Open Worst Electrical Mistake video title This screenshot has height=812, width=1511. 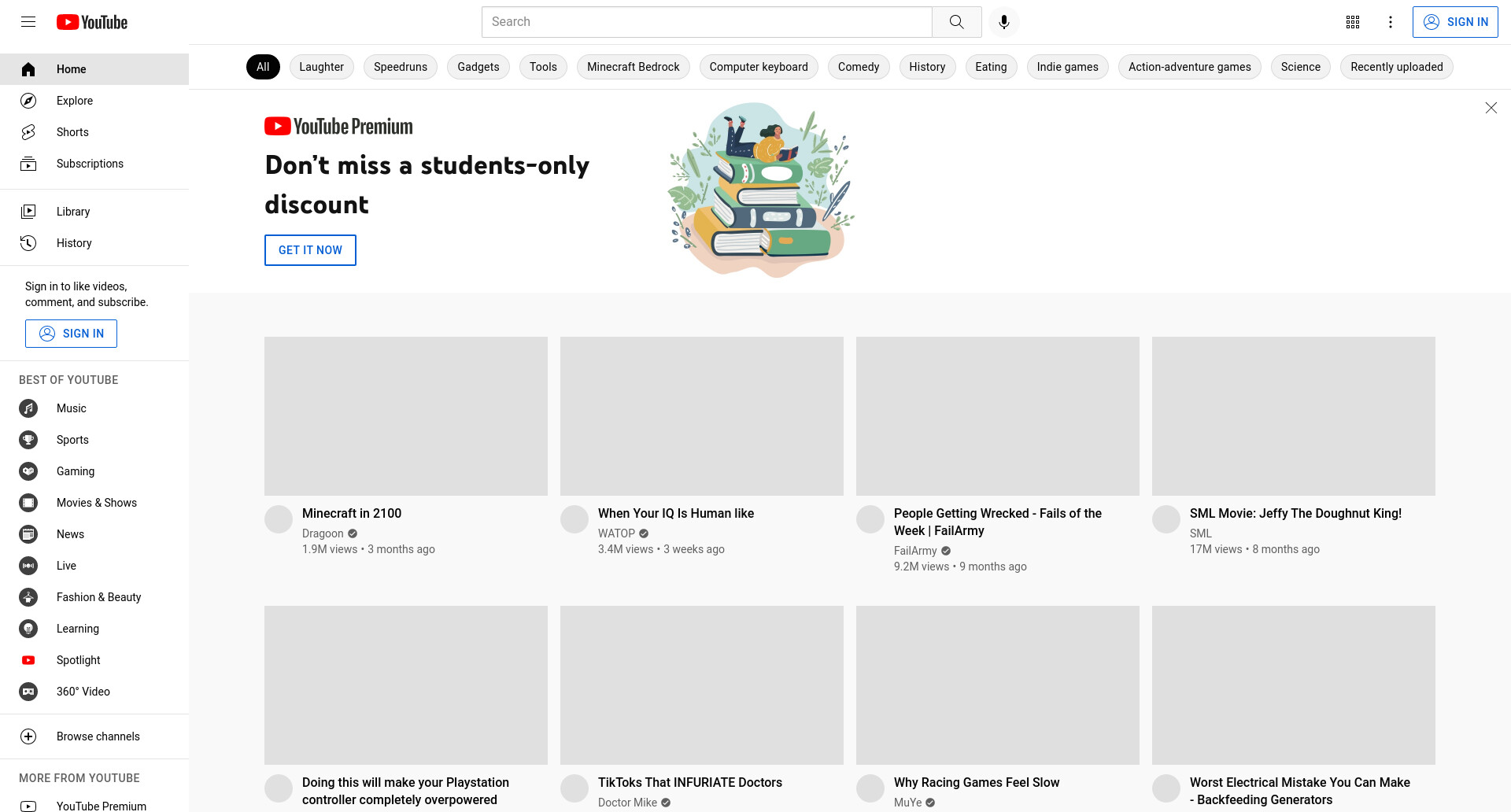click(x=1300, y=791)
